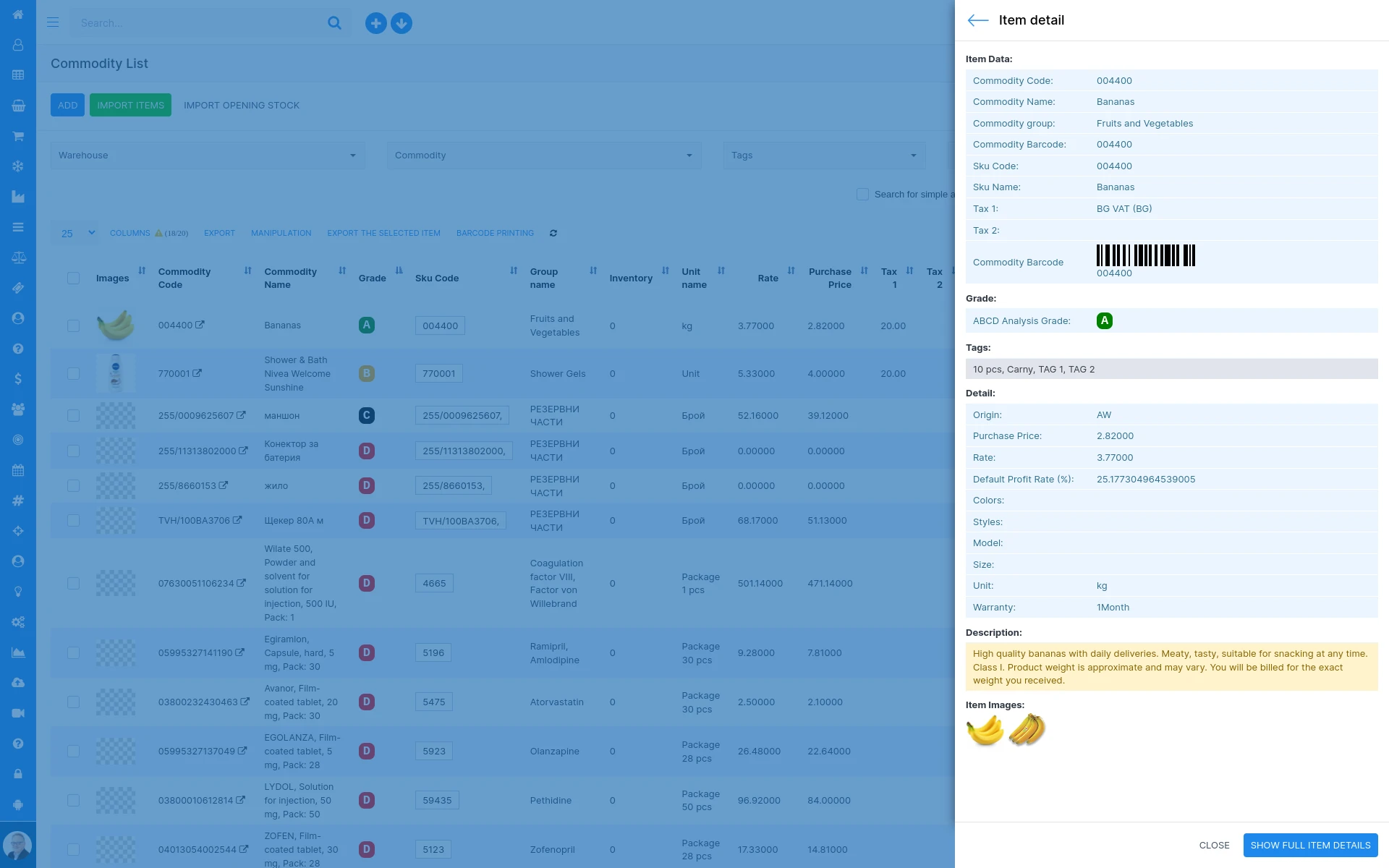The width and height of the screenshot is (1389, 868).
Task: Click the refresh table icon
Action: pyautogui.click(x=553, y=233)
